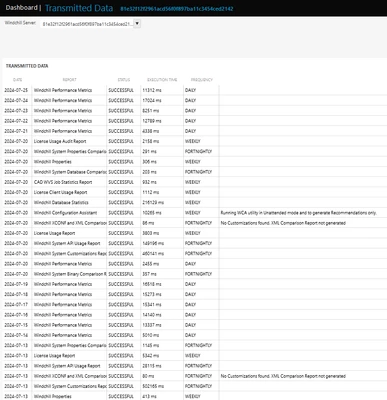The width and height of the screenshot is (387, 400).
Task: Click the License Client Usage Report cell
Action: coord(60,192)
